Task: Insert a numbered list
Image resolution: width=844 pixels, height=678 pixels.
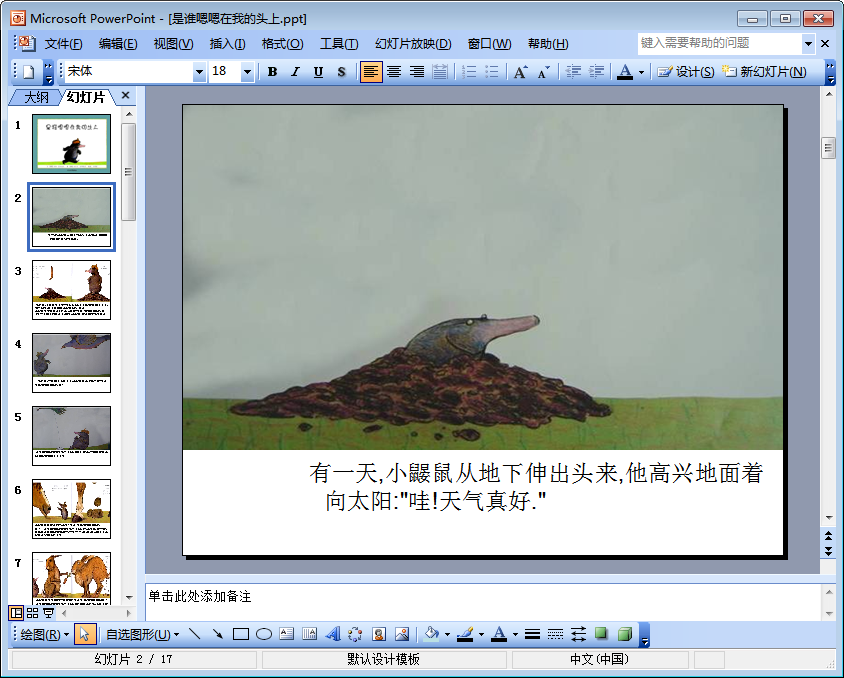Action: [469, 72]
